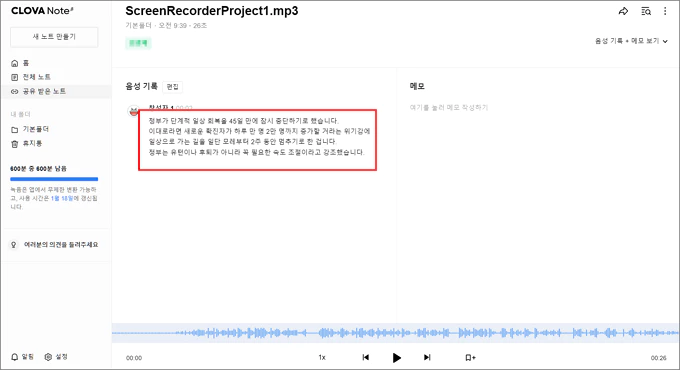This screenshot has width=680, height=370.
Task: Share the note with the arrow icon
Action: click(x=623, y=11)
